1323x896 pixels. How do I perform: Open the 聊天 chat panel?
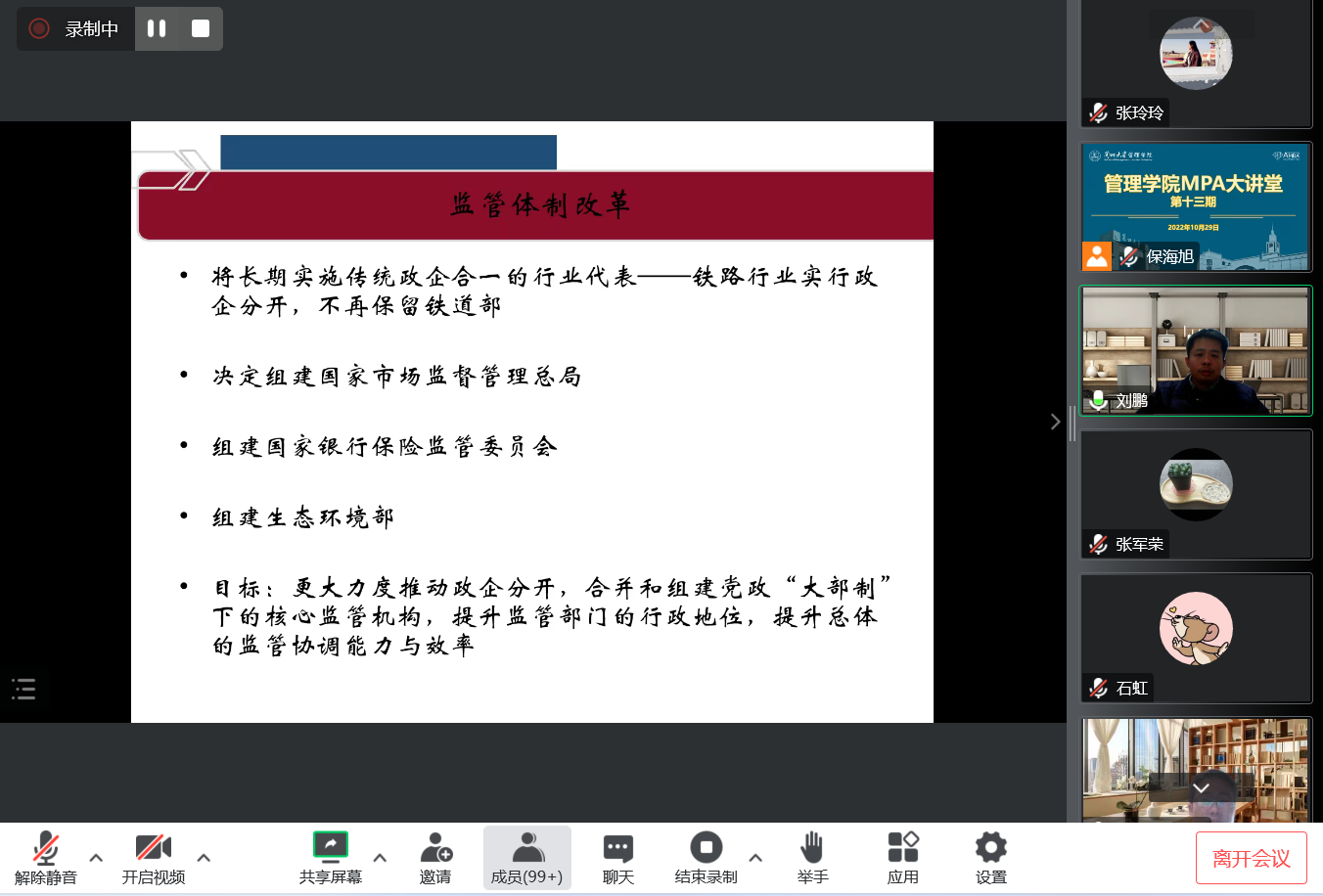[x=618, y=857]
